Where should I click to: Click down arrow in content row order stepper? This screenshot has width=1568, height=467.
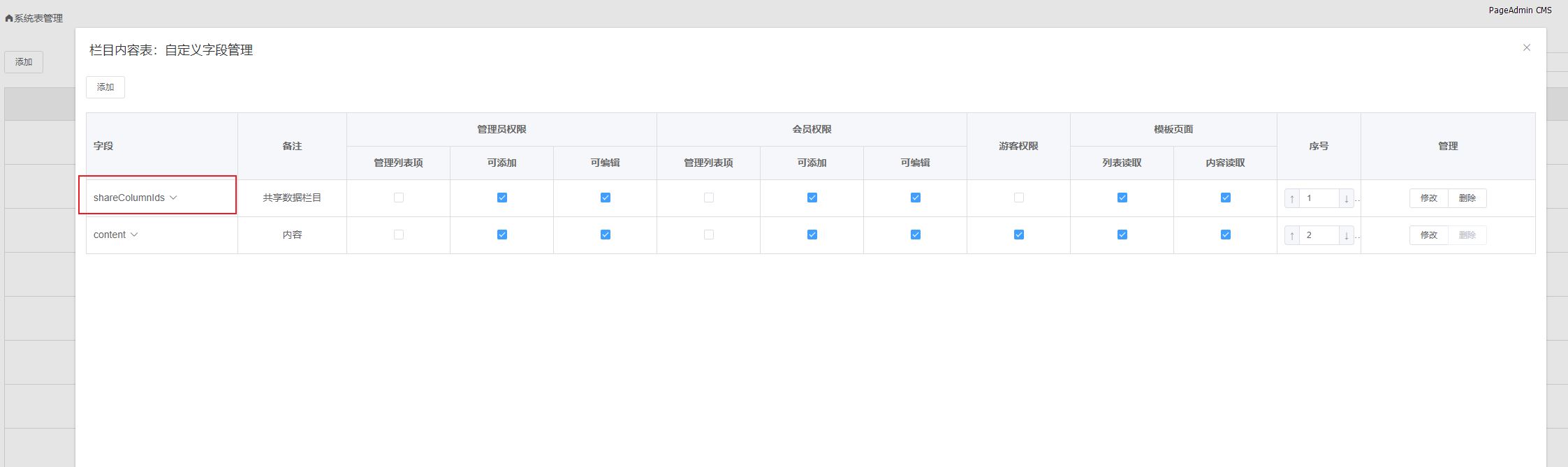(1346, 235)
